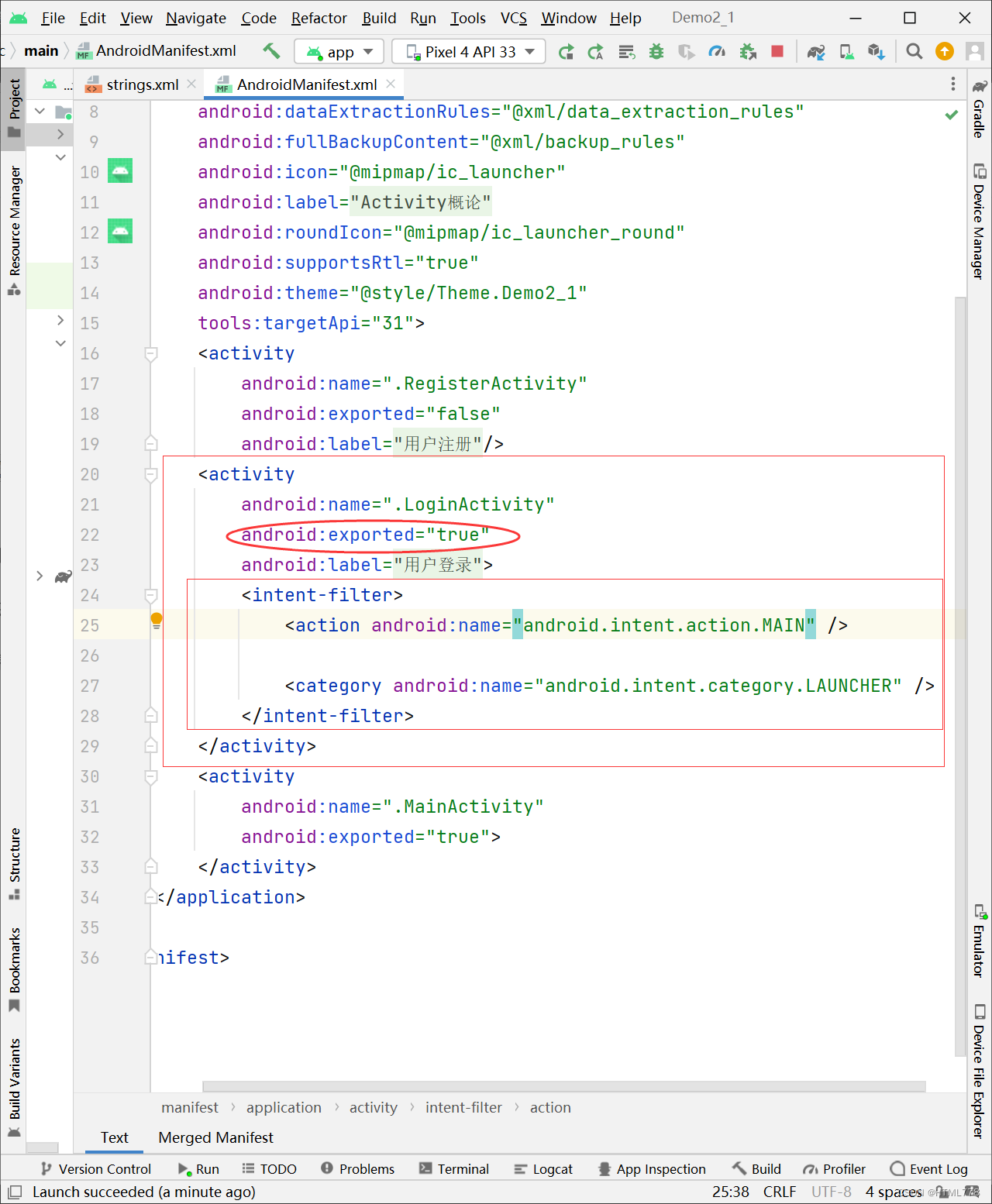Open the Bookmarks tool window
Image resolution: width=992 pixels, height=1204 pixels.
click(x=14, y=970)
